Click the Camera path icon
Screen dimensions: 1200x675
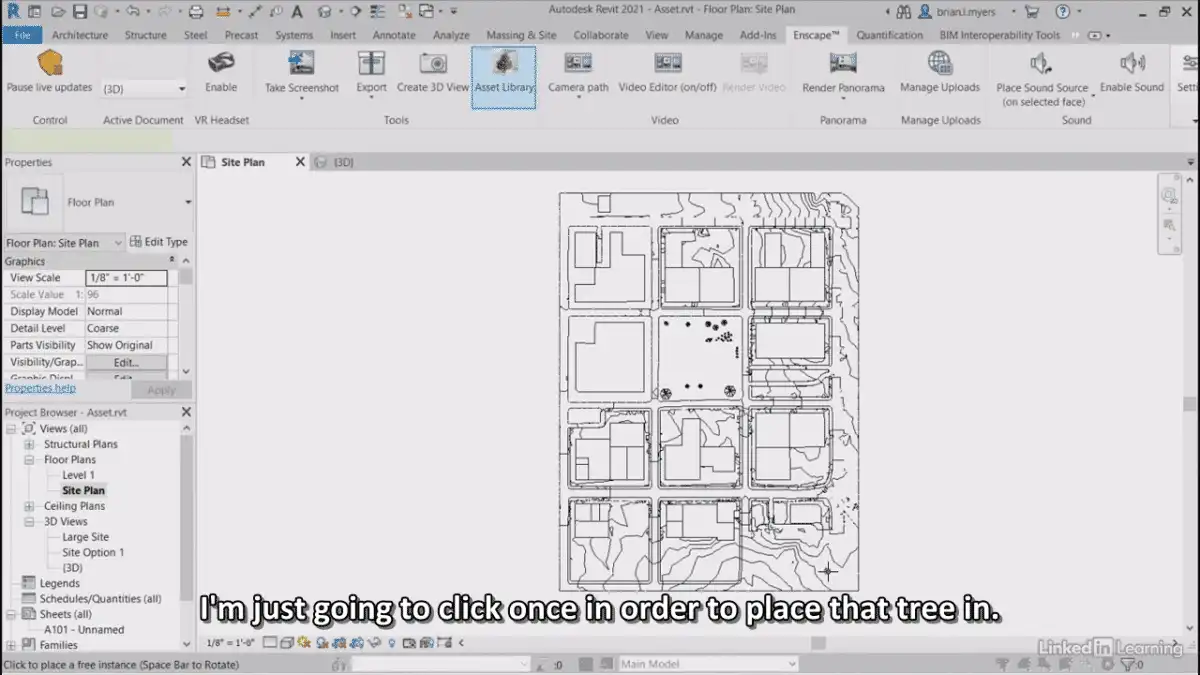tap(578, 63)
